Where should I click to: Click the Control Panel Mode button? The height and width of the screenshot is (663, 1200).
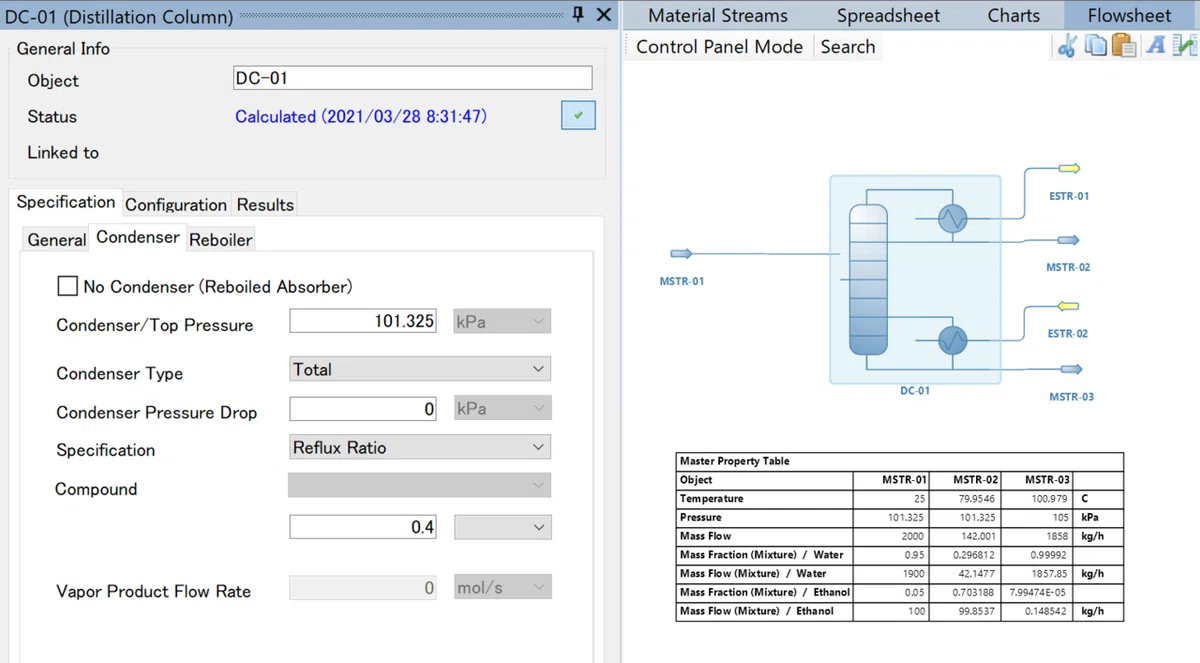719,46
